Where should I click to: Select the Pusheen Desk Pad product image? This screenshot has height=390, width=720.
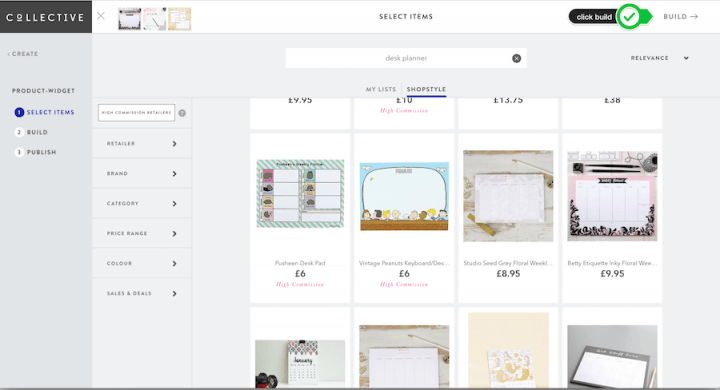(x=300, y=193)
